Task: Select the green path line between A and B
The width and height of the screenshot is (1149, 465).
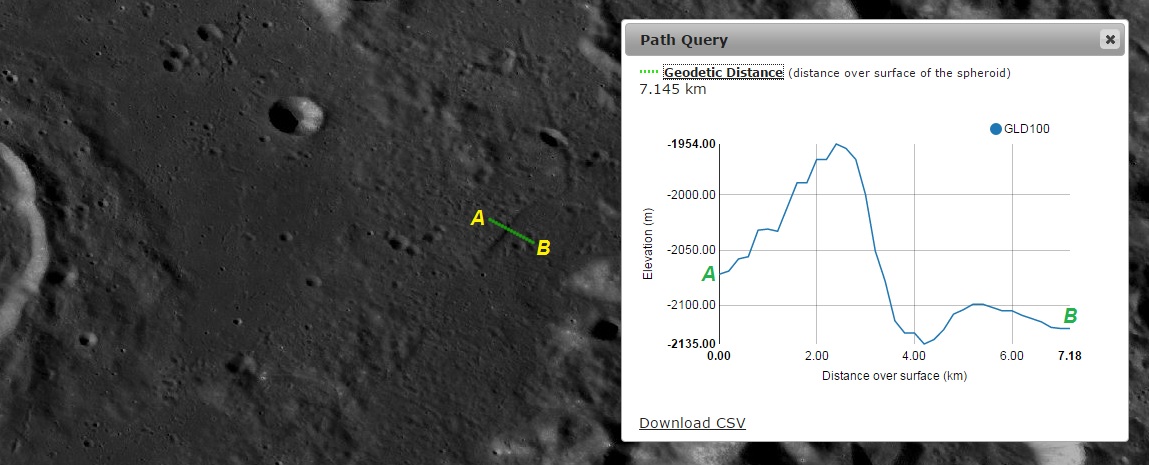Action: (x=511, y=231)
